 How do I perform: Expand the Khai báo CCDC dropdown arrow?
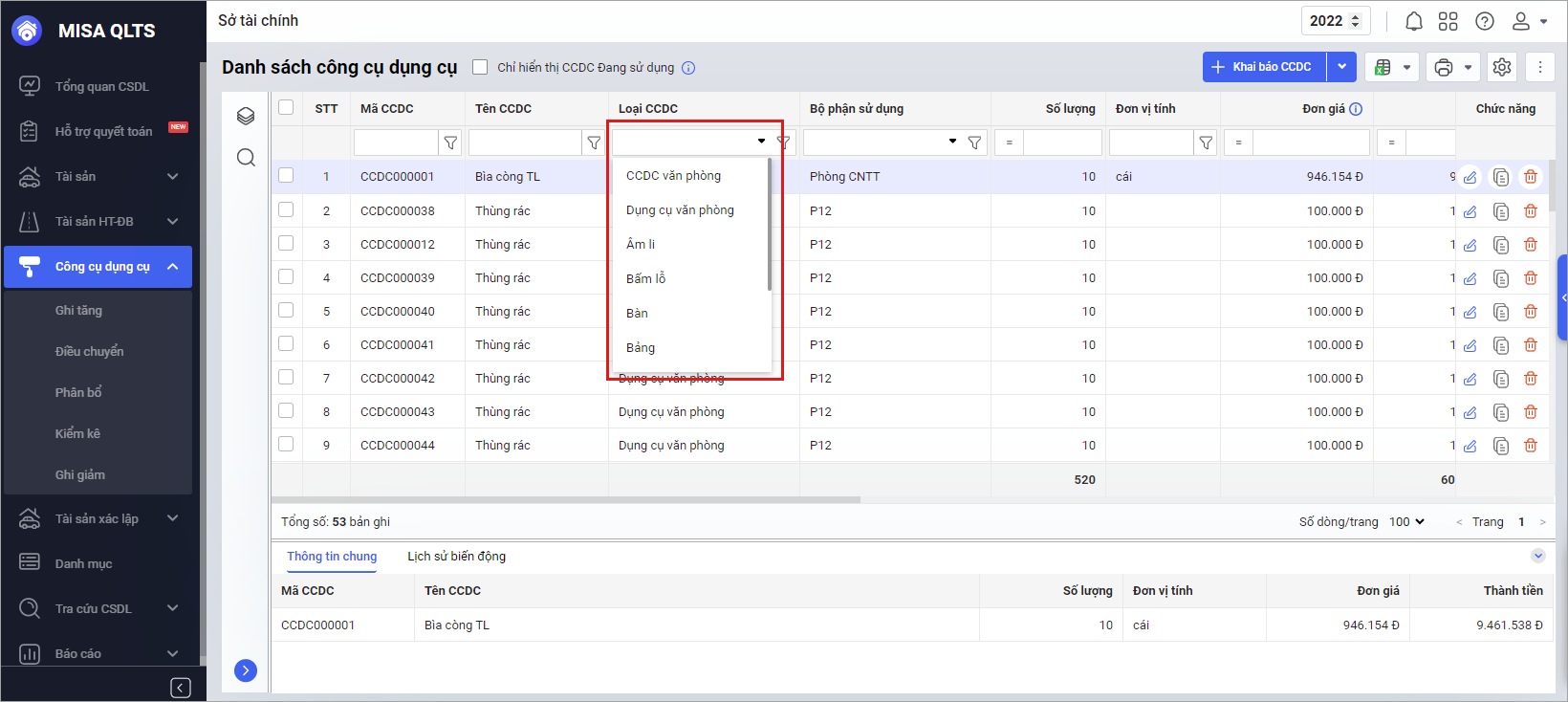tap(1341, 67)
